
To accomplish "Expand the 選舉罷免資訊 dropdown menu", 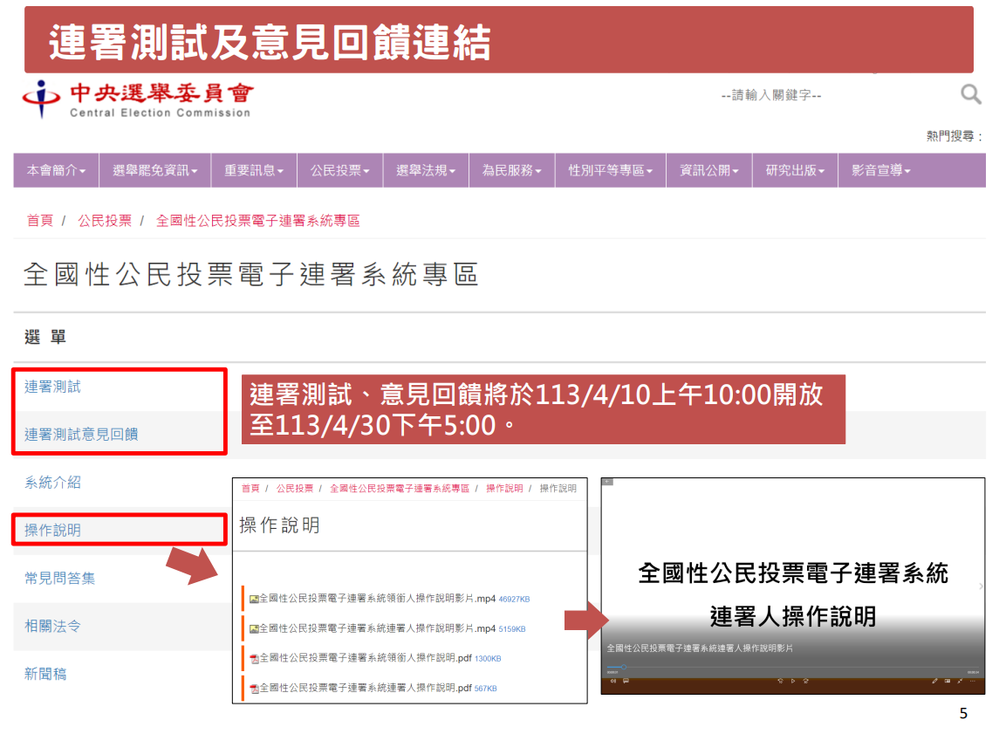I will click(x=155, y=171).
